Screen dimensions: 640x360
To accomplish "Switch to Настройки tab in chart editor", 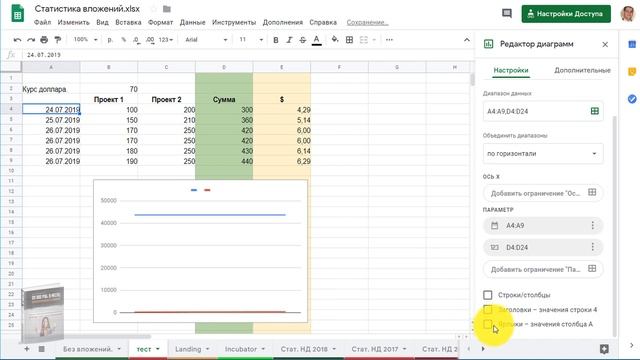I will [511, 70].
